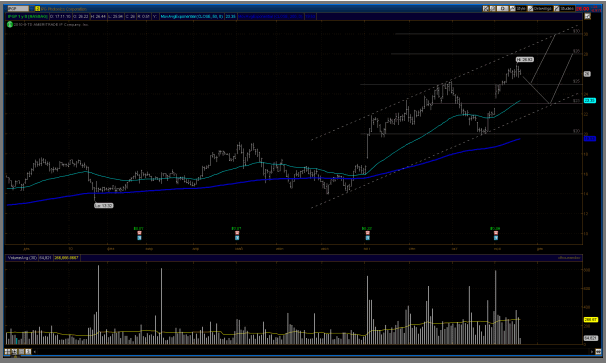
Task: Select the chart grid layout icon at bottom left
Action: 7,351
